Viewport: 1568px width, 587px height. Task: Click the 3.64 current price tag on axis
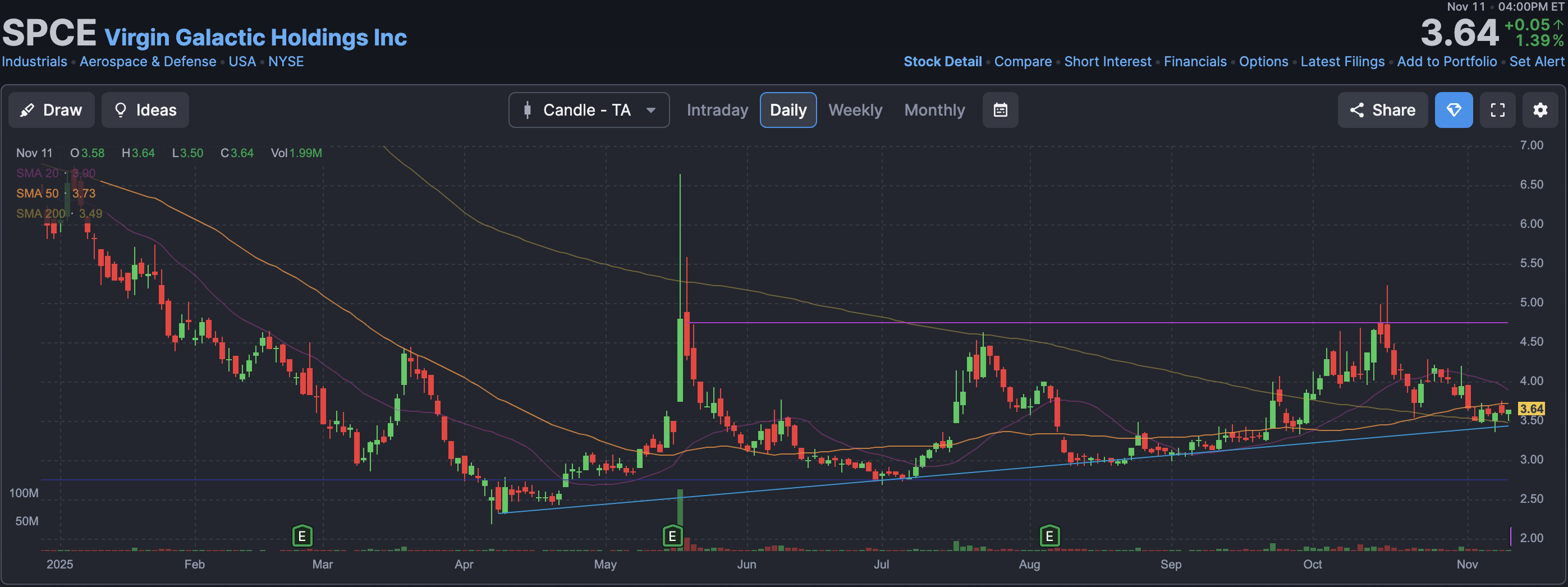[x=1532, y=409]
